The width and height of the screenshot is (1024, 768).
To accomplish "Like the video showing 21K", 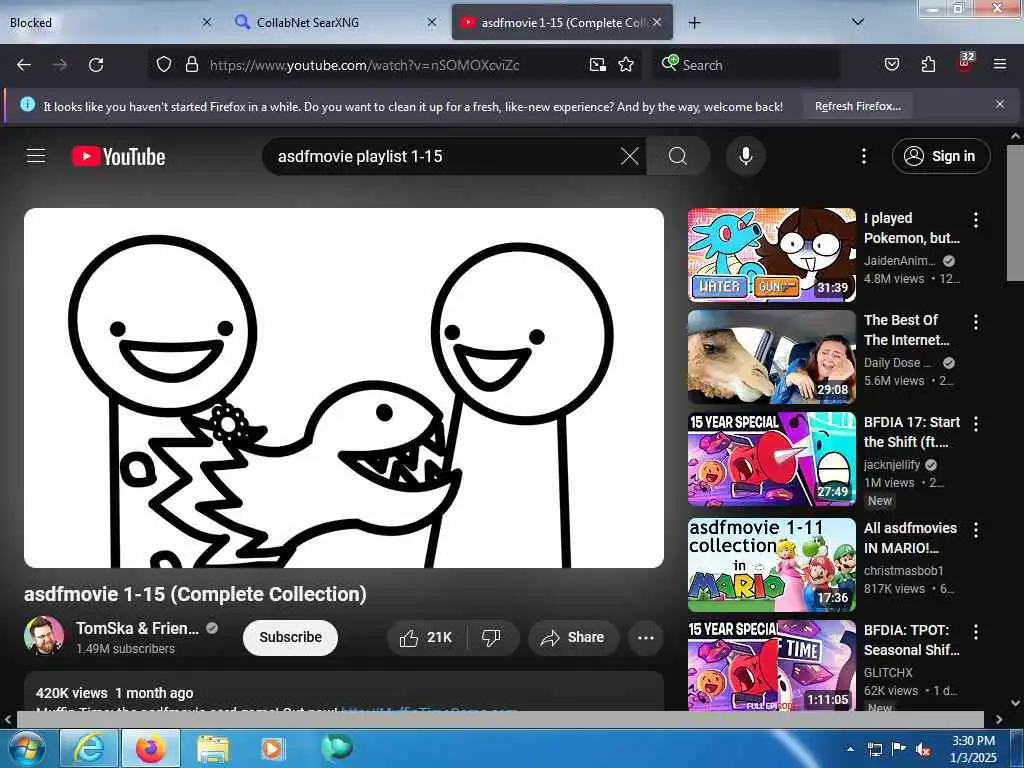I will pyautogui.click(x=426, y=637).
